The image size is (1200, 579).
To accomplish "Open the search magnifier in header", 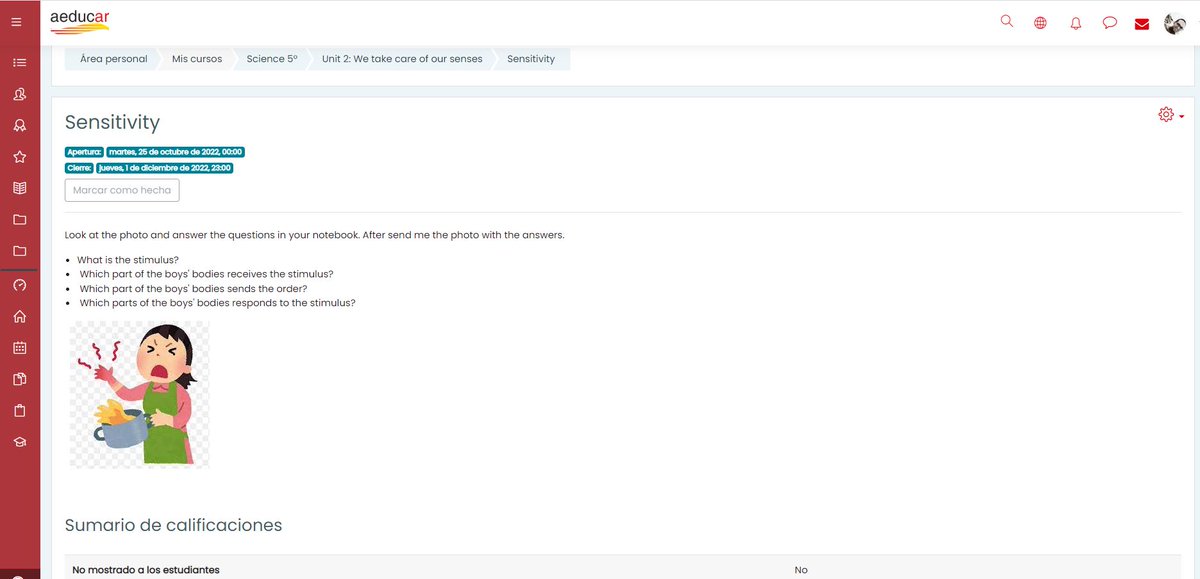I will 1007,21.
